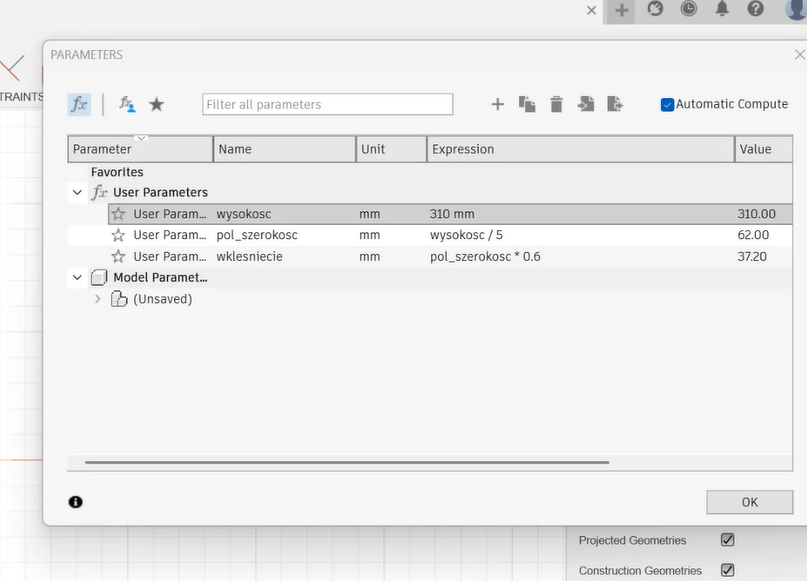Collapse the User Parameters group
Screen dimensions: 807x581
(77, 192)
